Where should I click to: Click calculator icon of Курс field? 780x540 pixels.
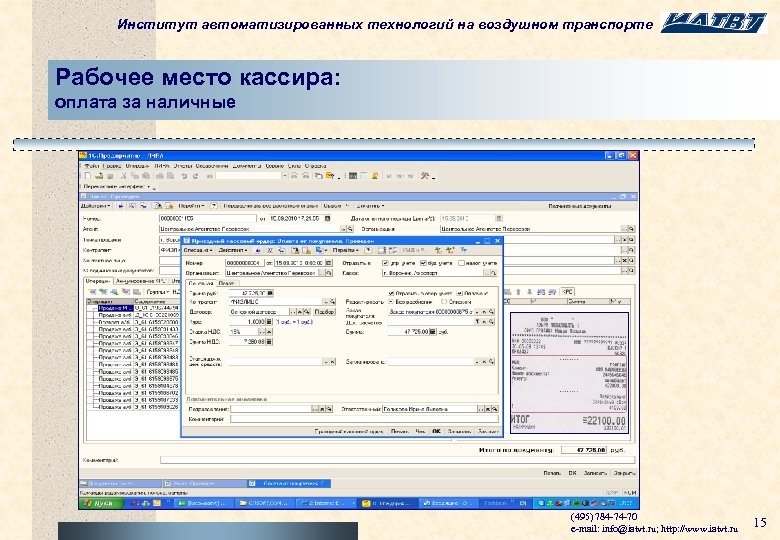click(269, 322)
